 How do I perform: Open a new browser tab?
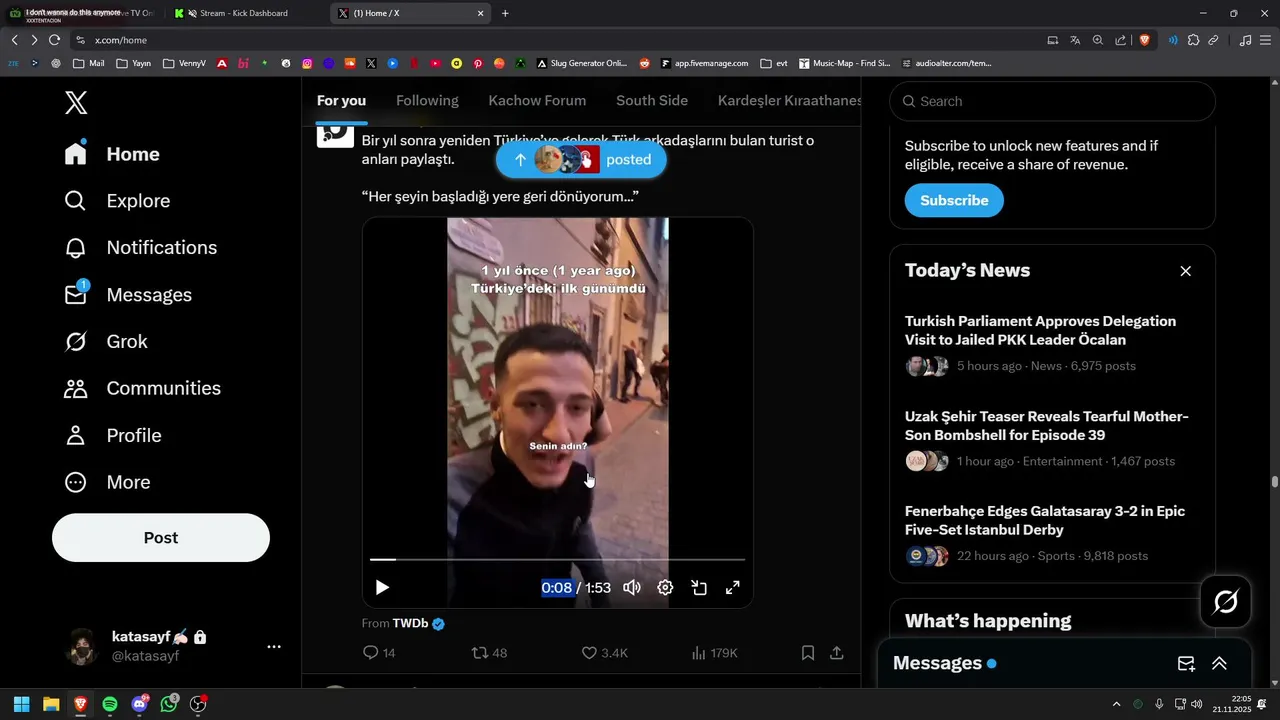pyautogui.click(x=505, y=13)
